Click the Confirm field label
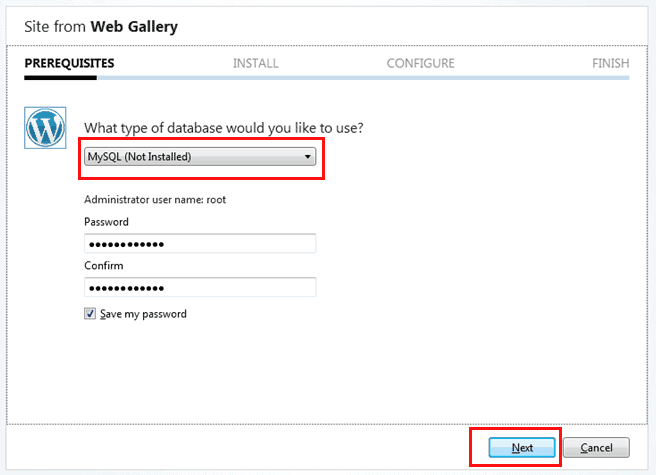Image resolution: width=656 pixels, height=475 pixels. [x=104, y=266]
